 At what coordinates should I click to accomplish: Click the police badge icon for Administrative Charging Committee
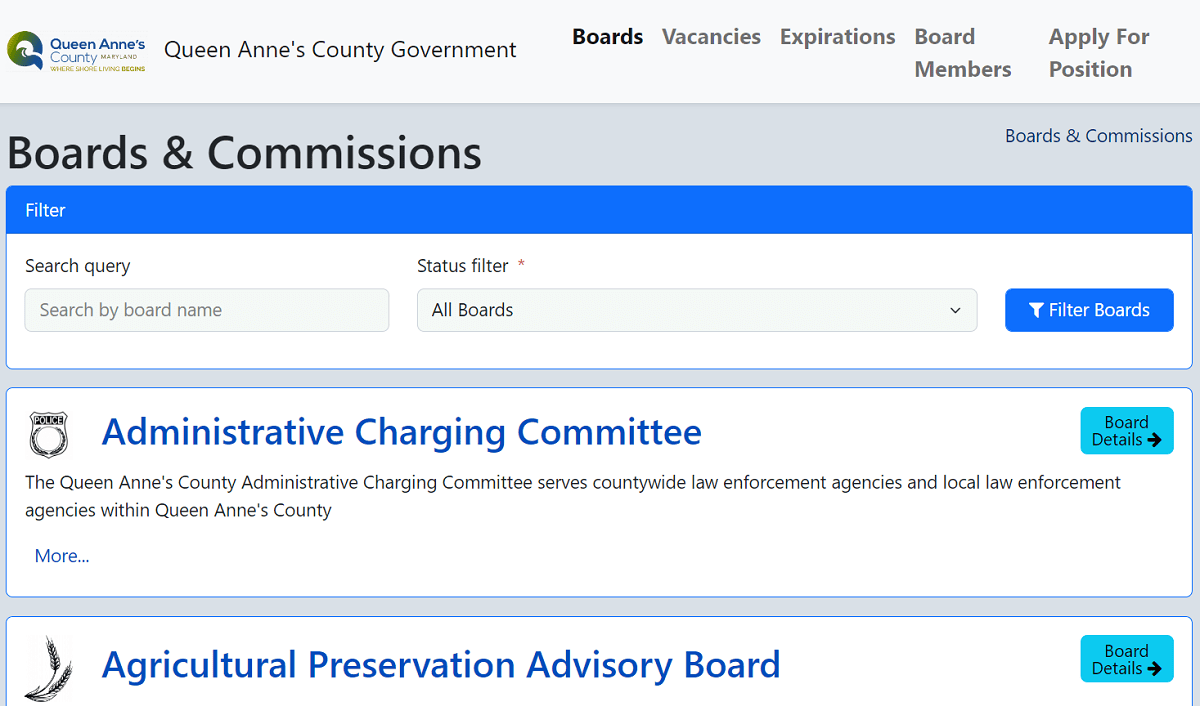(48, 434)
